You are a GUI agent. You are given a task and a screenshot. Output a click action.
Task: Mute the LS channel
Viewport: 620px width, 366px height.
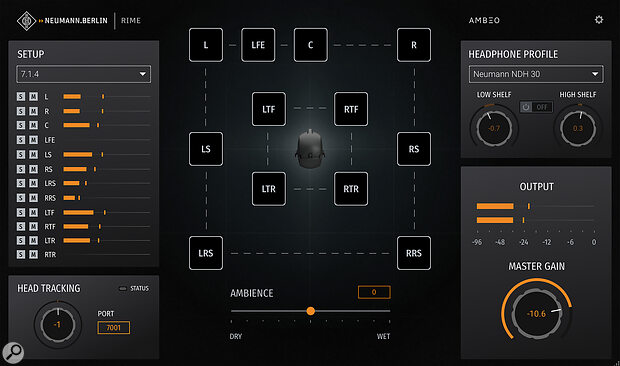click(34, 155)
